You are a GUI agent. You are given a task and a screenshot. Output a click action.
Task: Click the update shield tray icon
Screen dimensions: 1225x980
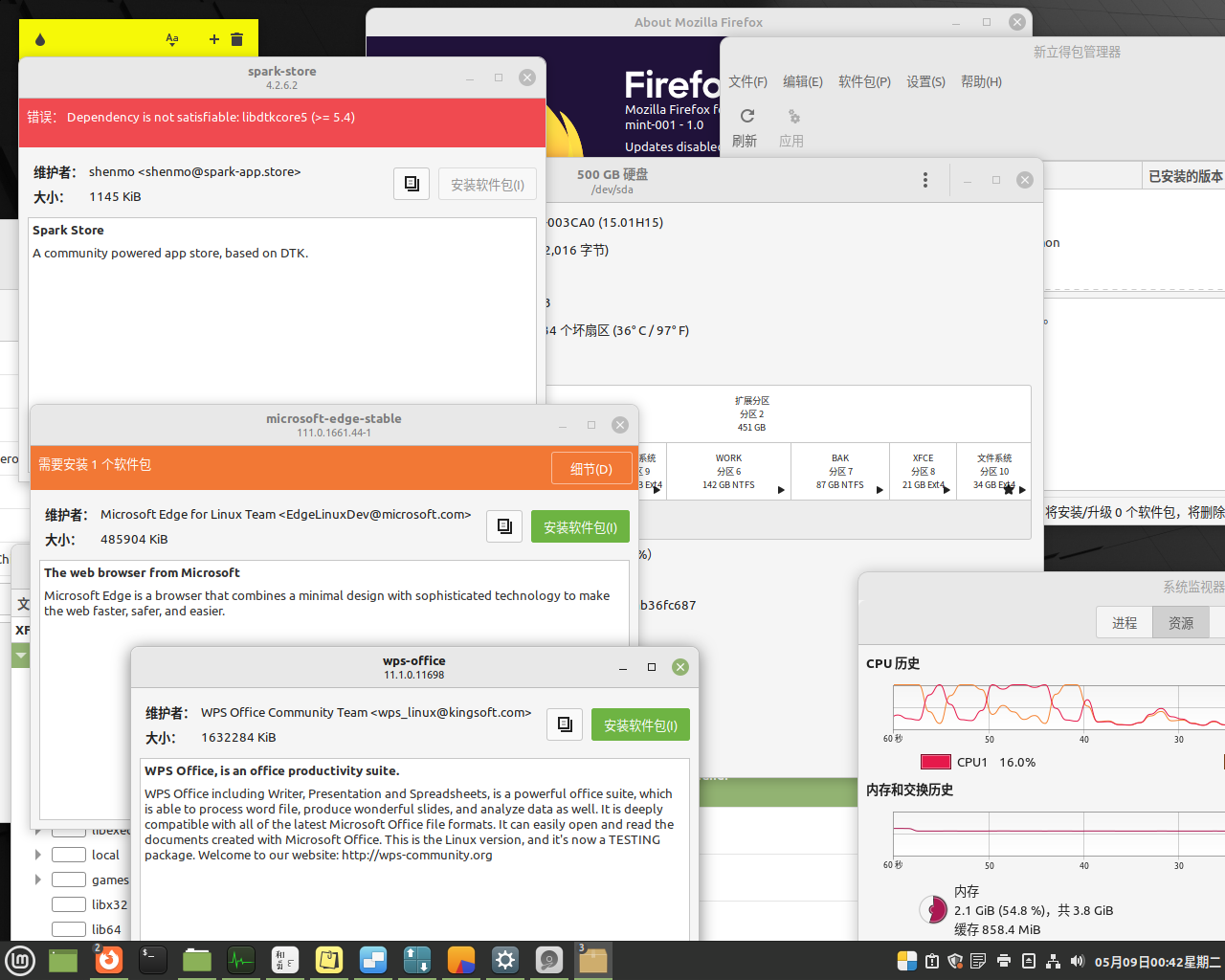[x=955, y=961]
